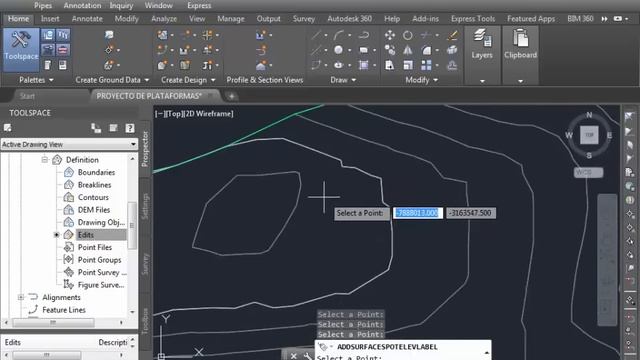Screen dimensions: 640x360
Task: Click the ViewCube North compass label
Action: click(x=589, y=115)
